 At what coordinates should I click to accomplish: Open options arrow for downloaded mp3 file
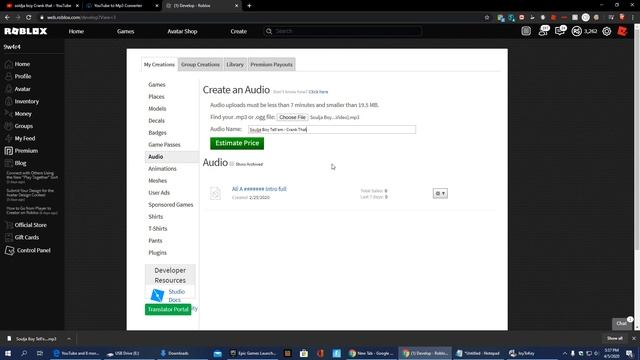point(69,339)
